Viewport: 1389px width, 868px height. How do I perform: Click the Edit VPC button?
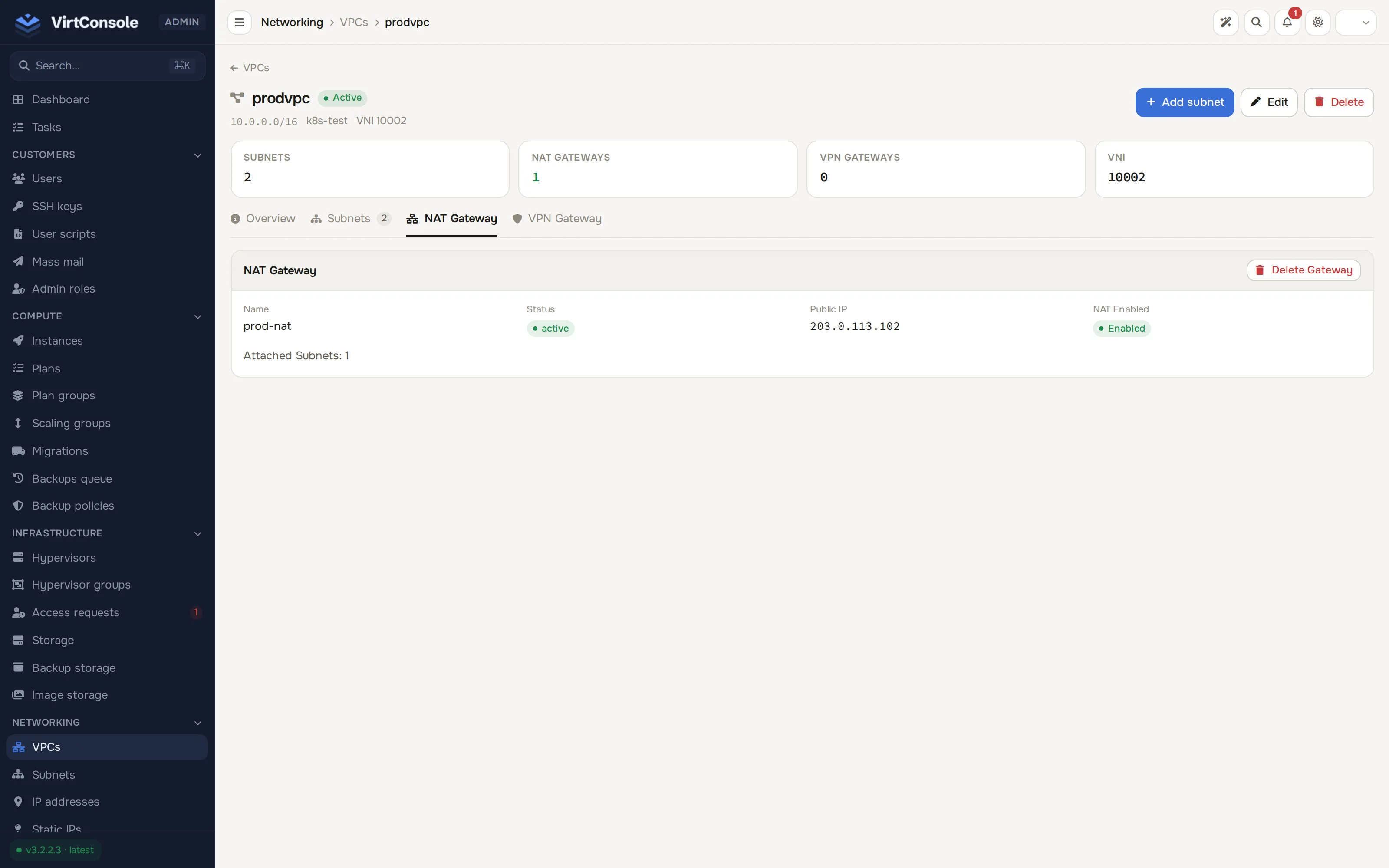point(1268,102)
